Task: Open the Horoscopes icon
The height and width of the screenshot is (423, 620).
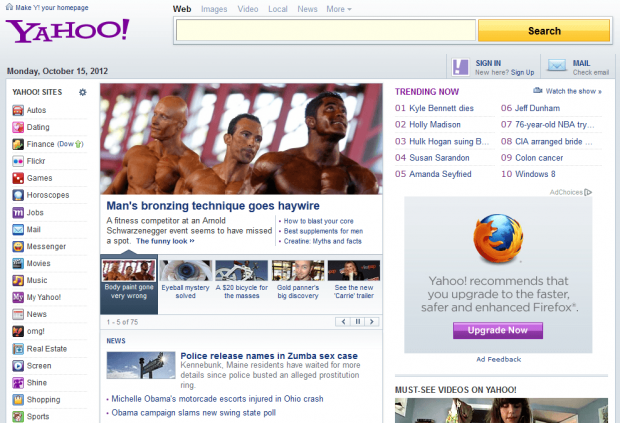Action: (18, 195)
